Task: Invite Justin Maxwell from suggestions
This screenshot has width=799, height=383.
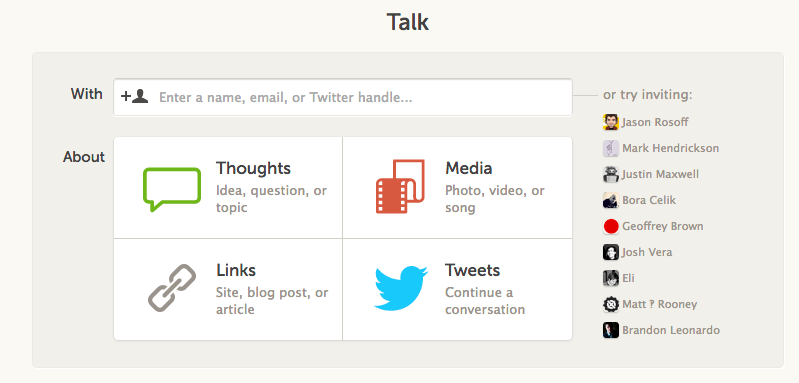Action: [660, 174]
